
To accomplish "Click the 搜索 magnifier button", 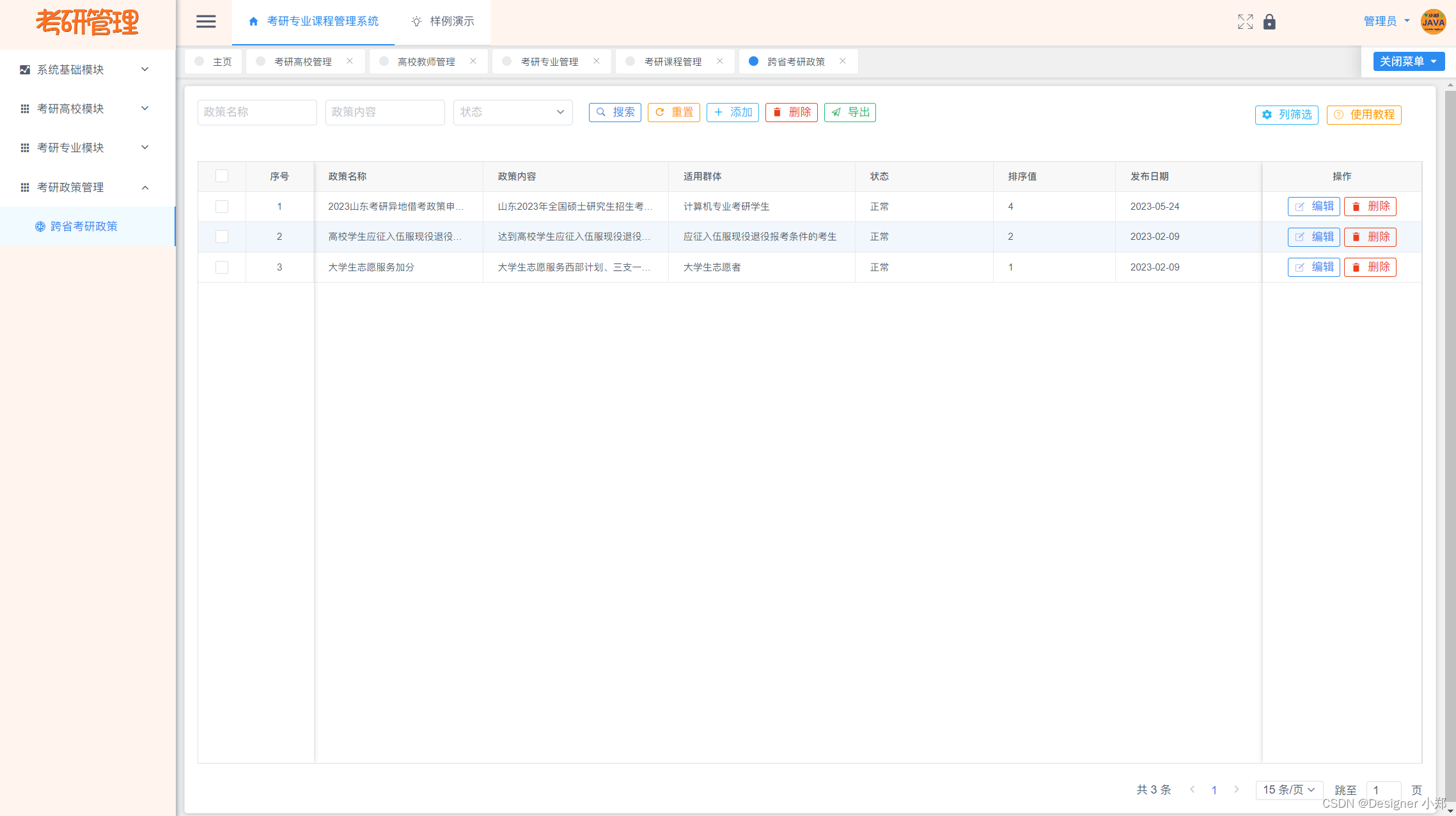I will [614, 113].
